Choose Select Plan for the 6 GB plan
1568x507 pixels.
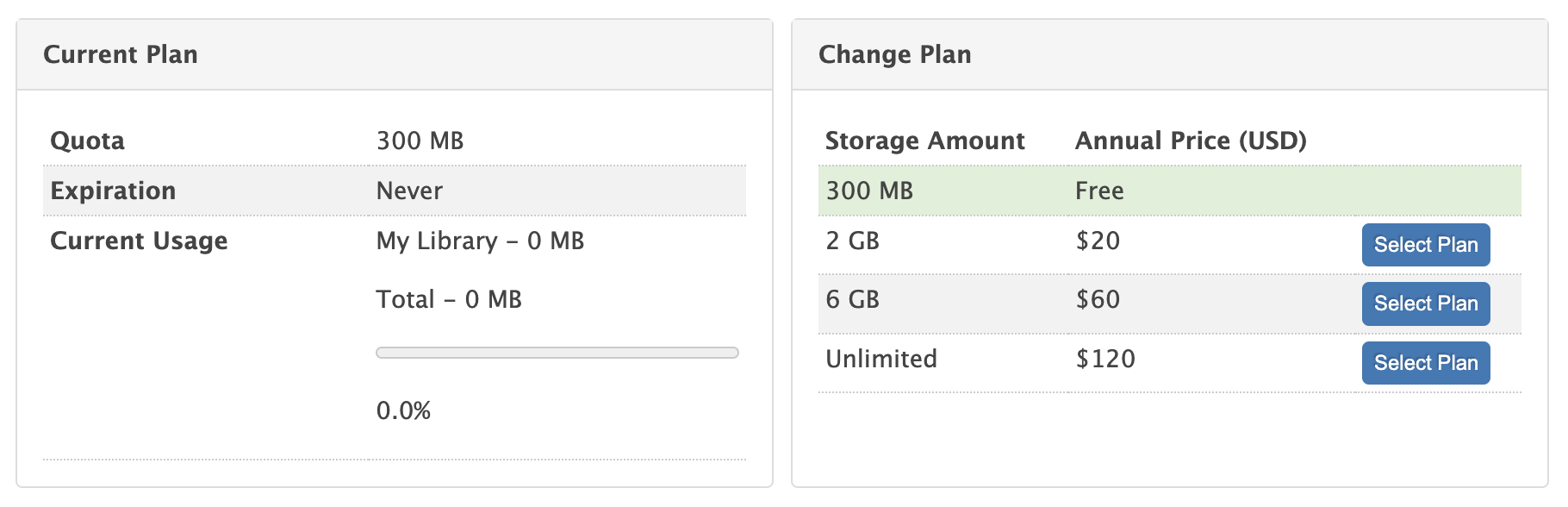[x=1425, y=304]
